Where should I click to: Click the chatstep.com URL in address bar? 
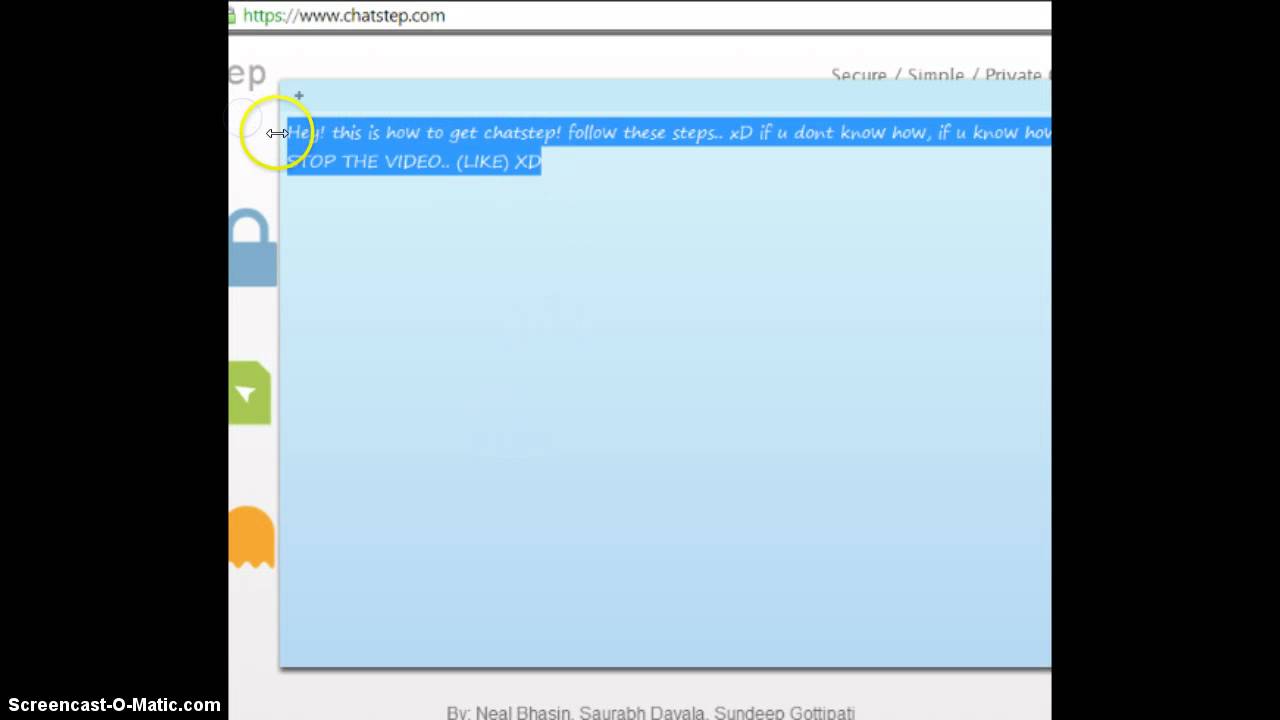click(x=344, y=16)
